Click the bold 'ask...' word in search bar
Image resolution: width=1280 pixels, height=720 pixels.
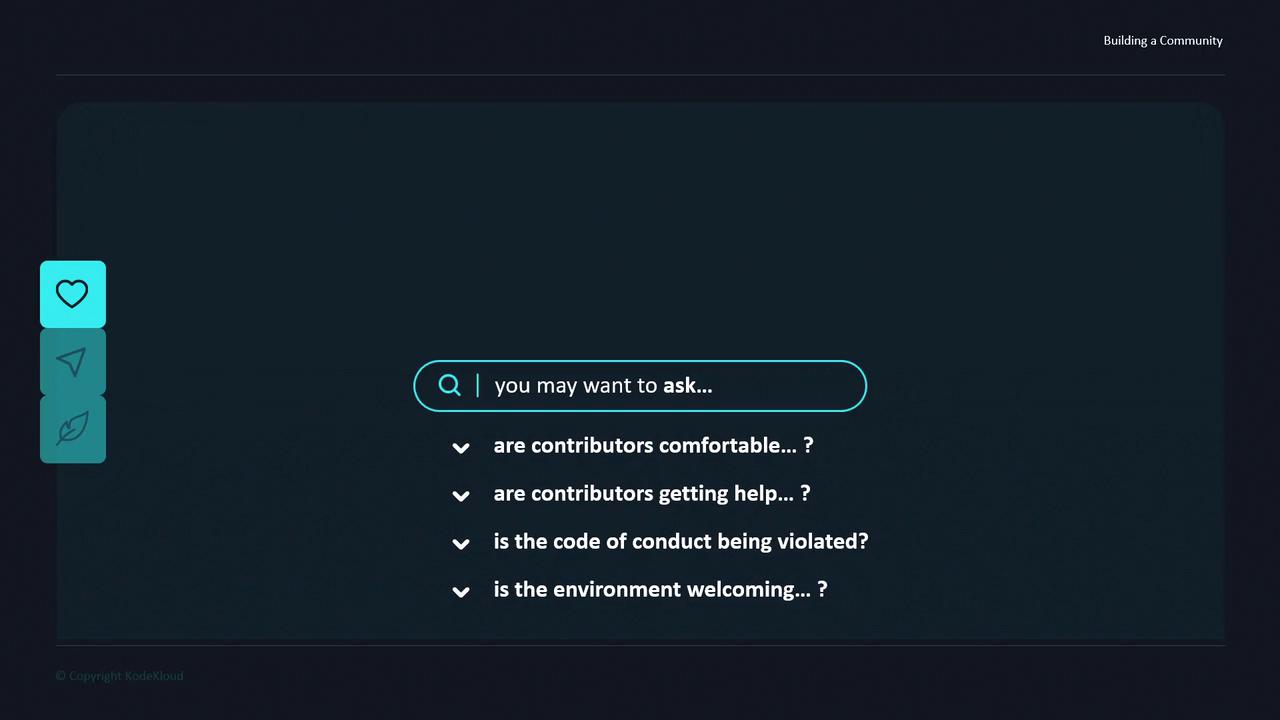coord(687,386)
